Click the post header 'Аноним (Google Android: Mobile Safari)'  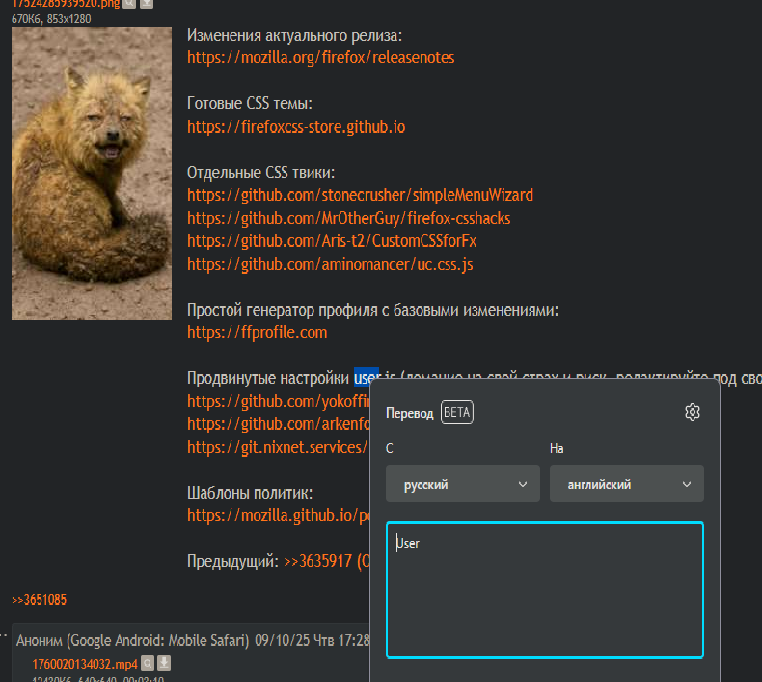coord(133,641)
